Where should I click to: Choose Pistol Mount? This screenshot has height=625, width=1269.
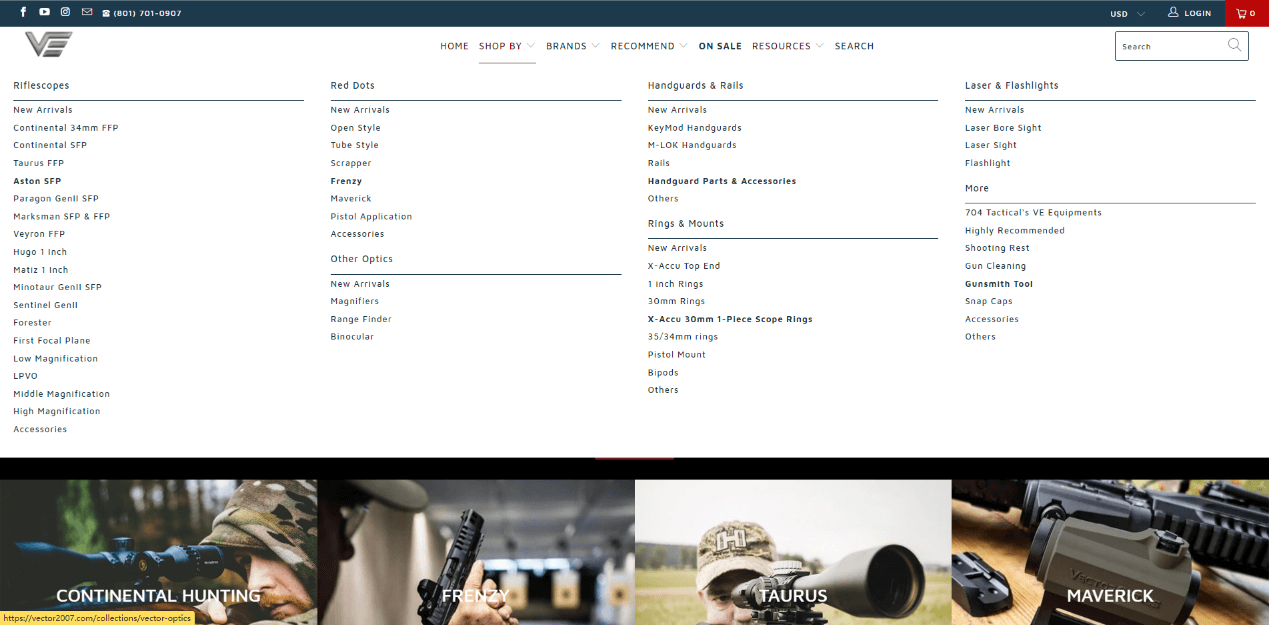pyautogui.click(x=677, y=354)
